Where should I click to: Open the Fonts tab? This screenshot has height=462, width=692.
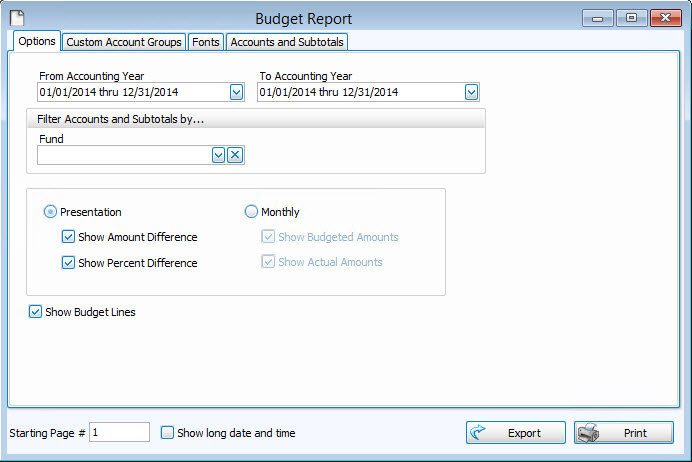(206, 42)
